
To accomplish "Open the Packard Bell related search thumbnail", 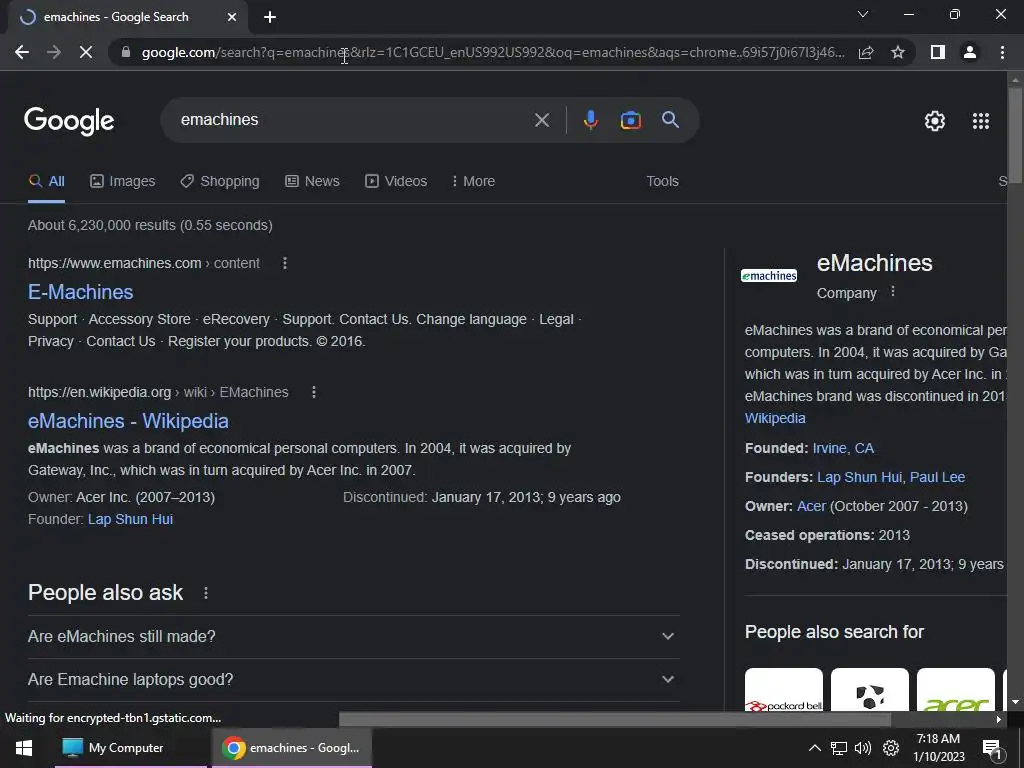I will point(784,689).
